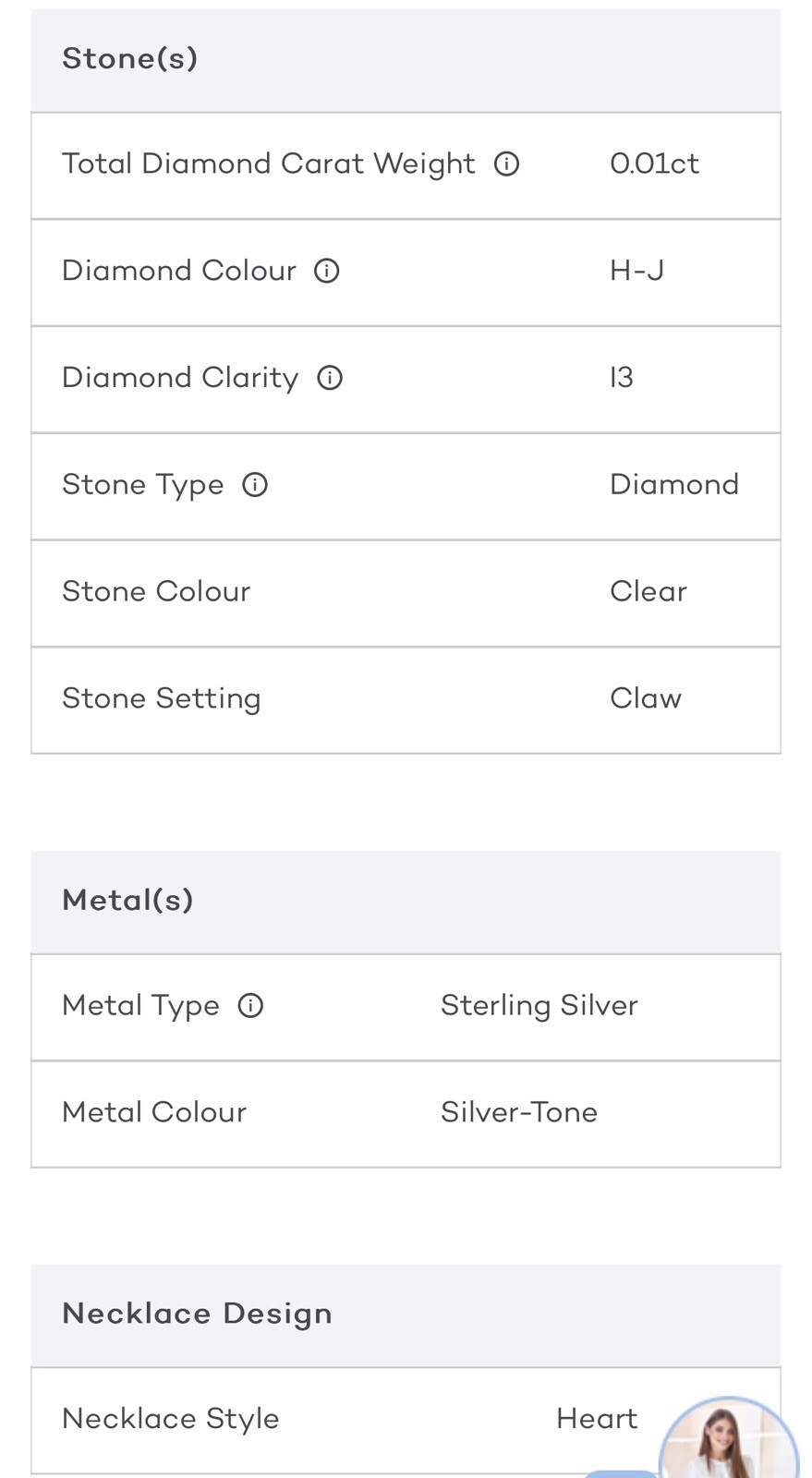Select the Heart necklace style value
Image resolution: width=812 pixels, height=1478 pixels.
[x=597, y=1419]
